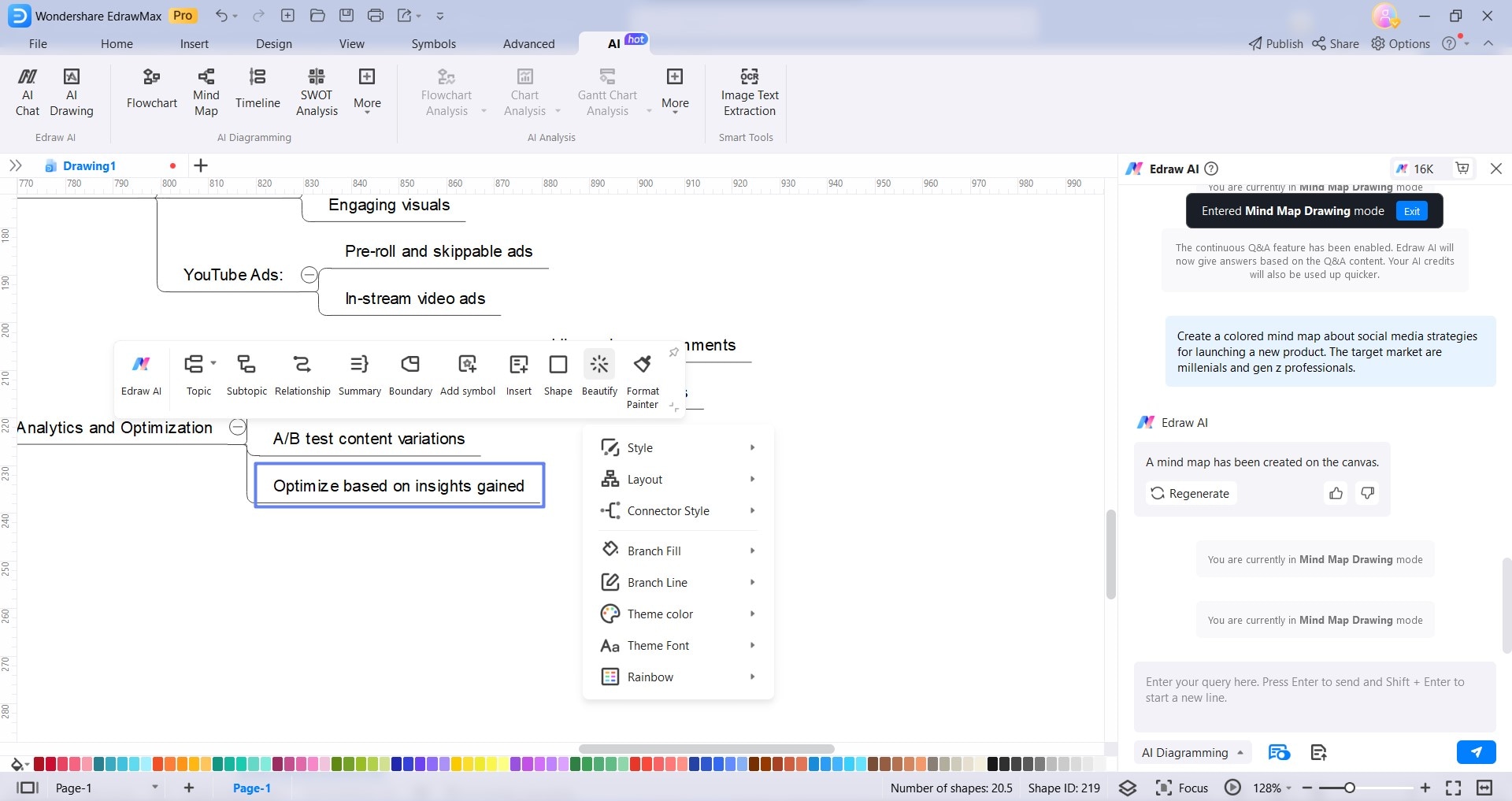Viewport: 1512px width, 801px height.
Task: Click the fill color bucket icon
Action: (17, 764)
